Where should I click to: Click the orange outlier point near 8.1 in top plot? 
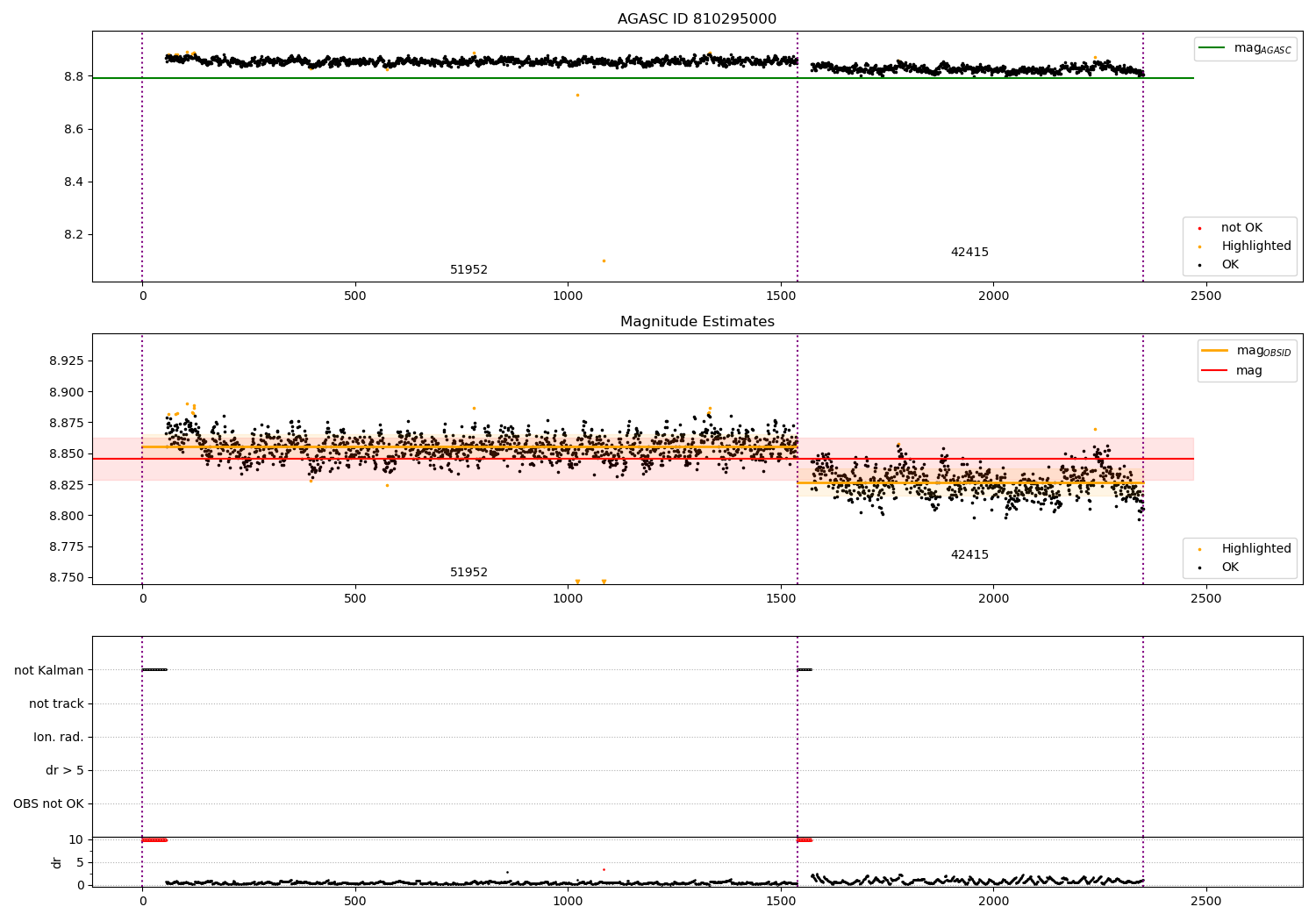coord(604,261)
